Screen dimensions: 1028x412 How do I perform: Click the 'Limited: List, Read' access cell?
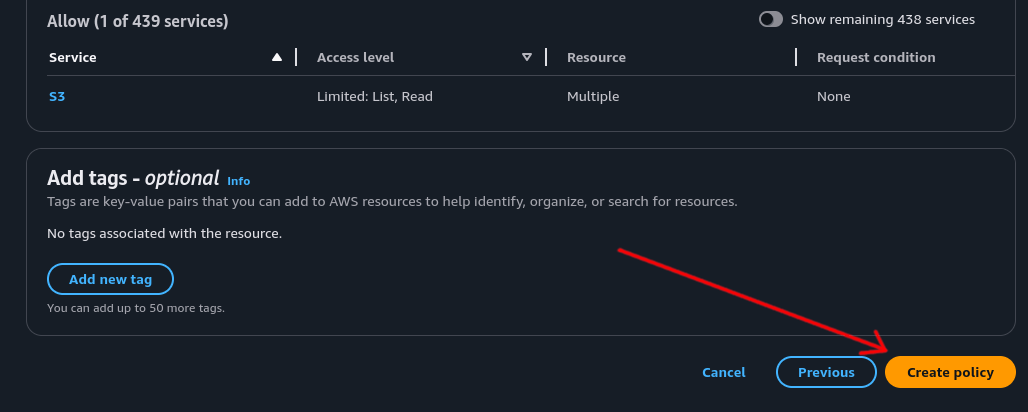pyautogui.click(x=375, y=97)
